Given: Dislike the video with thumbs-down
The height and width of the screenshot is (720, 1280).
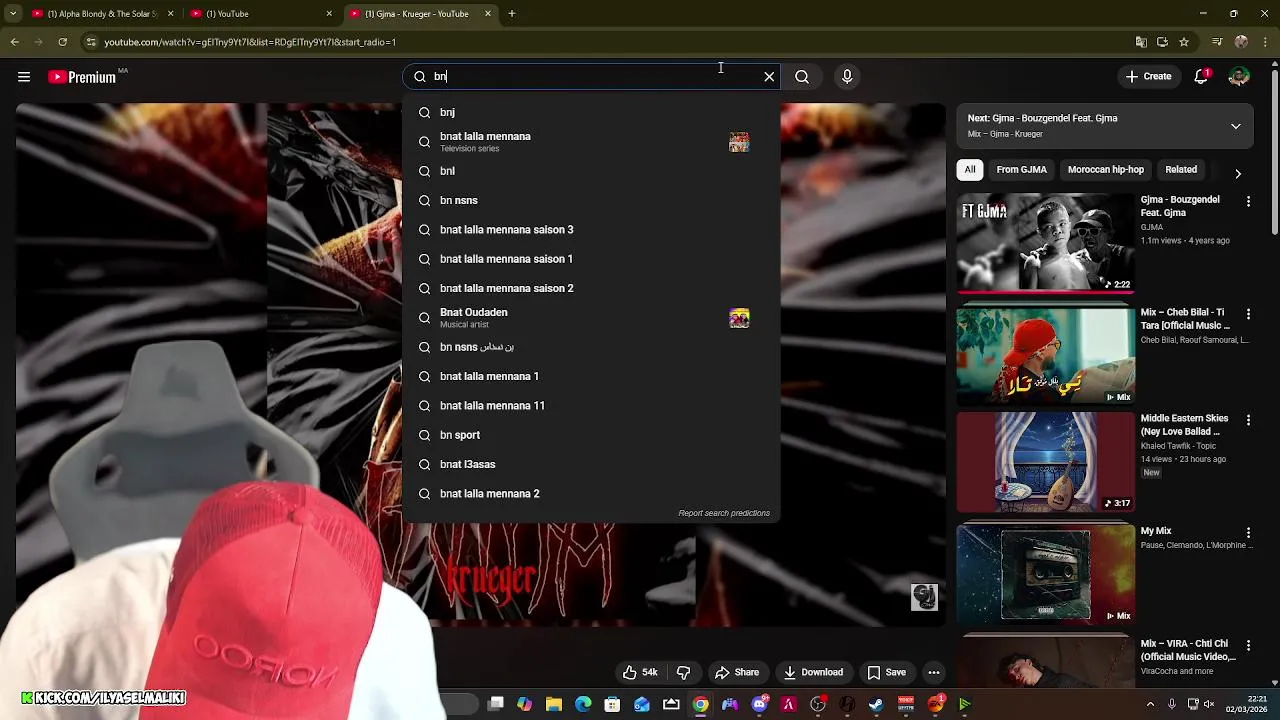Looking at the screenshot, I should point(684,673).
